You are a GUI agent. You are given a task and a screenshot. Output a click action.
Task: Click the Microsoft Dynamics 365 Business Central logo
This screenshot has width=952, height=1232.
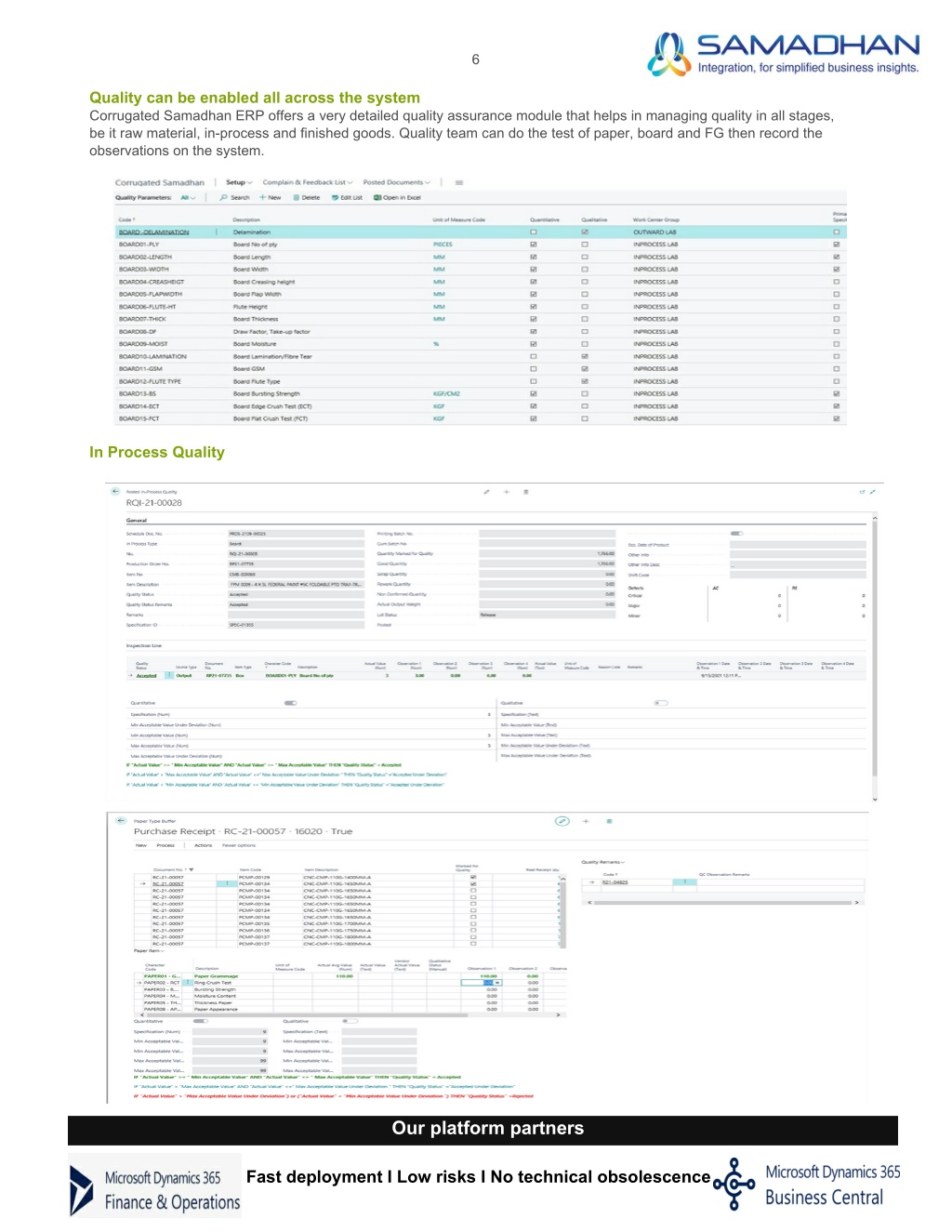tap(807, 1185)
